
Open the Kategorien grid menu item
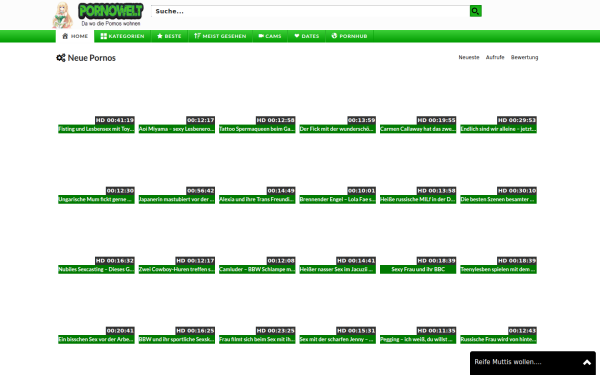pyautogui.click(x=122, y=36)
